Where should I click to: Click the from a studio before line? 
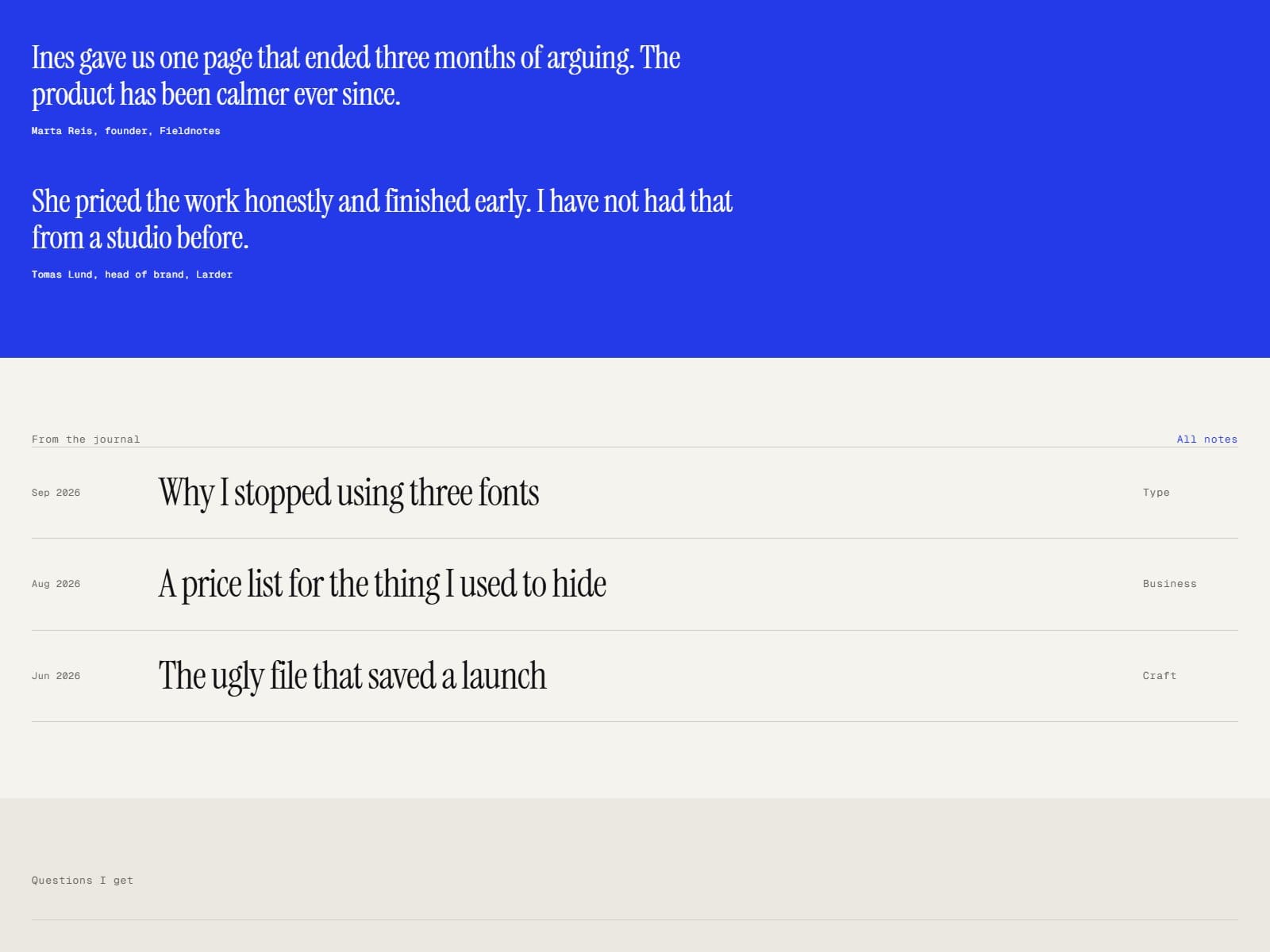[140, 238]
